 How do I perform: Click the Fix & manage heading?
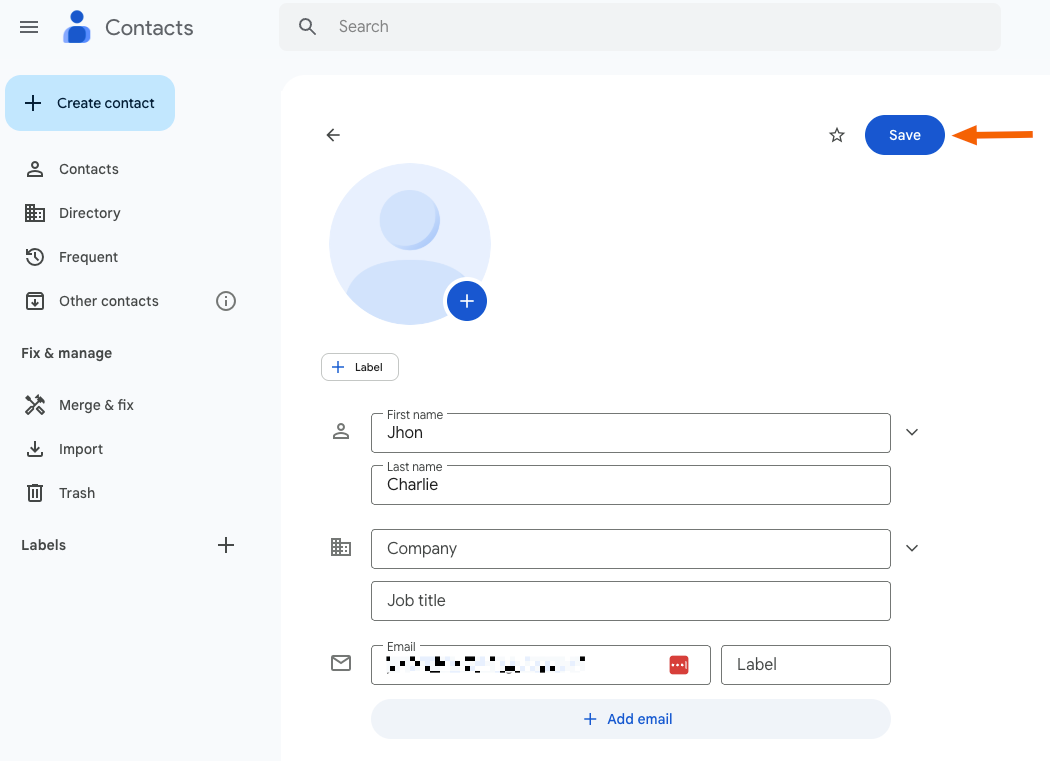66,353
